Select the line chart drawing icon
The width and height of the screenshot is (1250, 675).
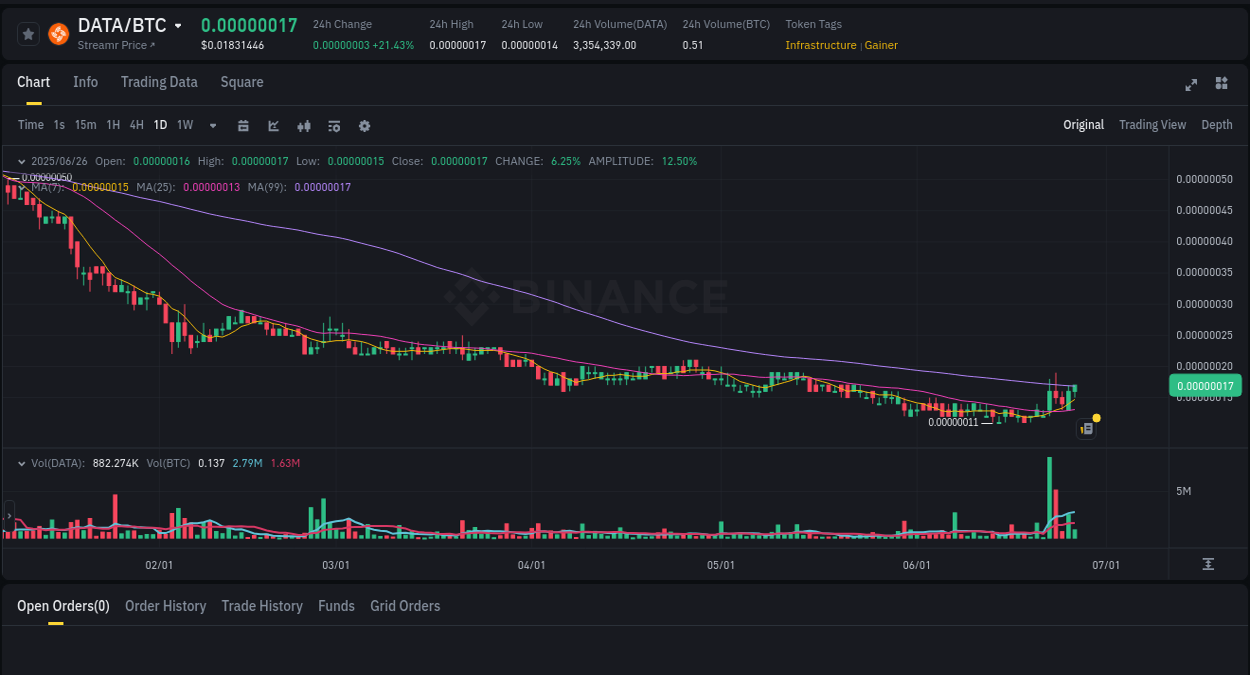(x=273, y=125)
